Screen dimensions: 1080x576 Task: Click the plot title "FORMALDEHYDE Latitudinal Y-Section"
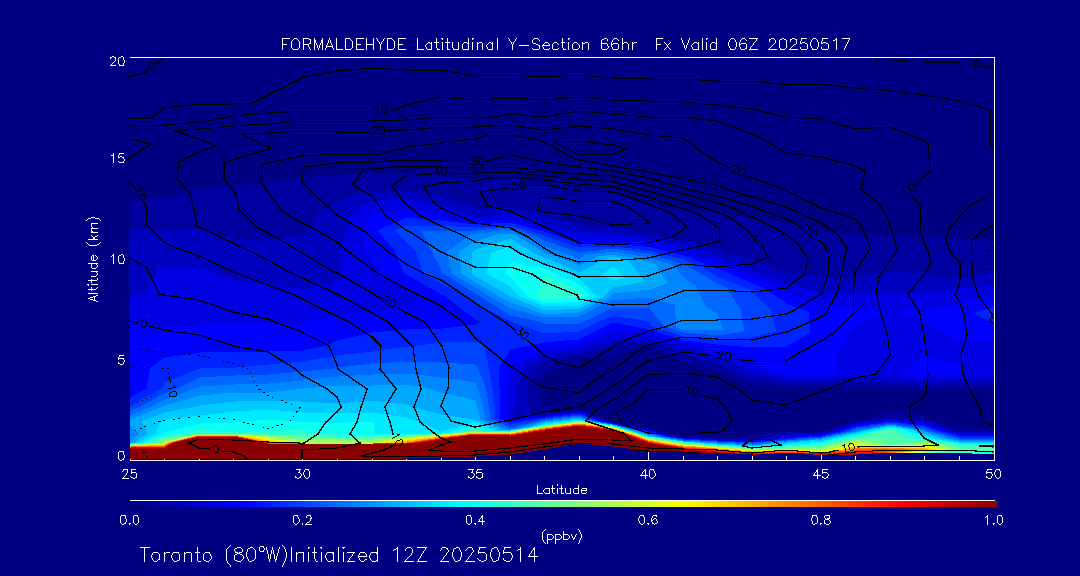[435, 45]
